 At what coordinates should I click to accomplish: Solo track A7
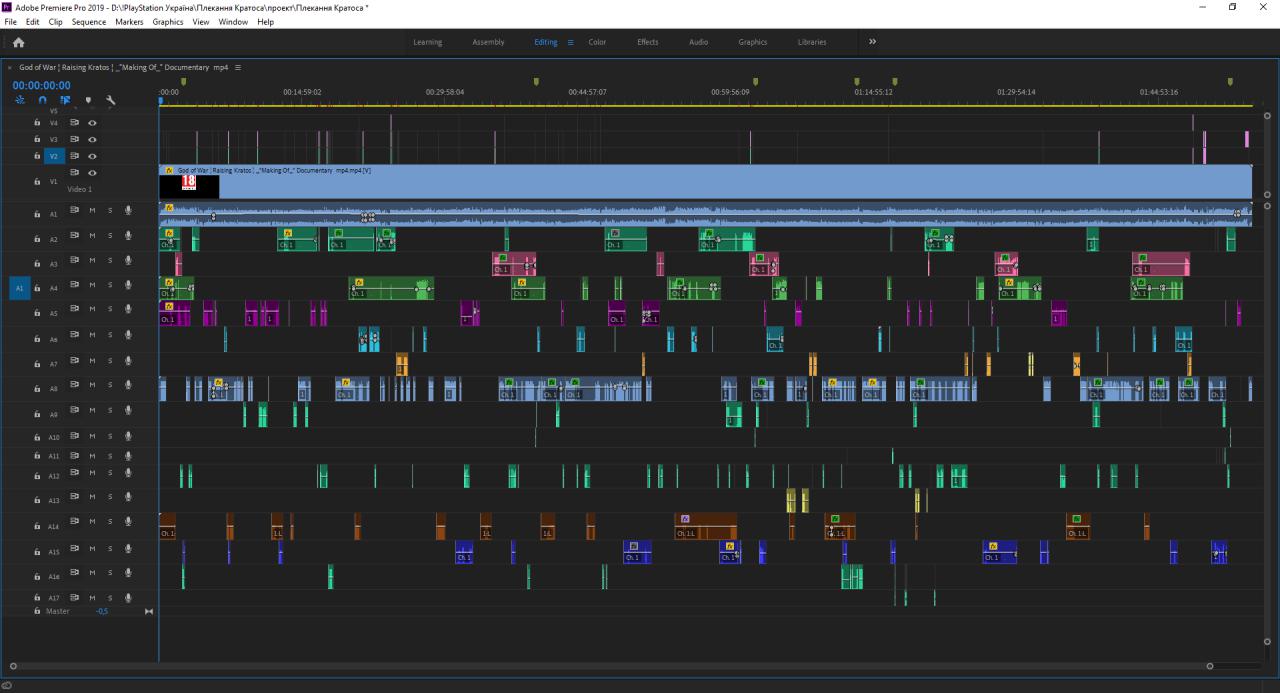click(x=110, y=361)
